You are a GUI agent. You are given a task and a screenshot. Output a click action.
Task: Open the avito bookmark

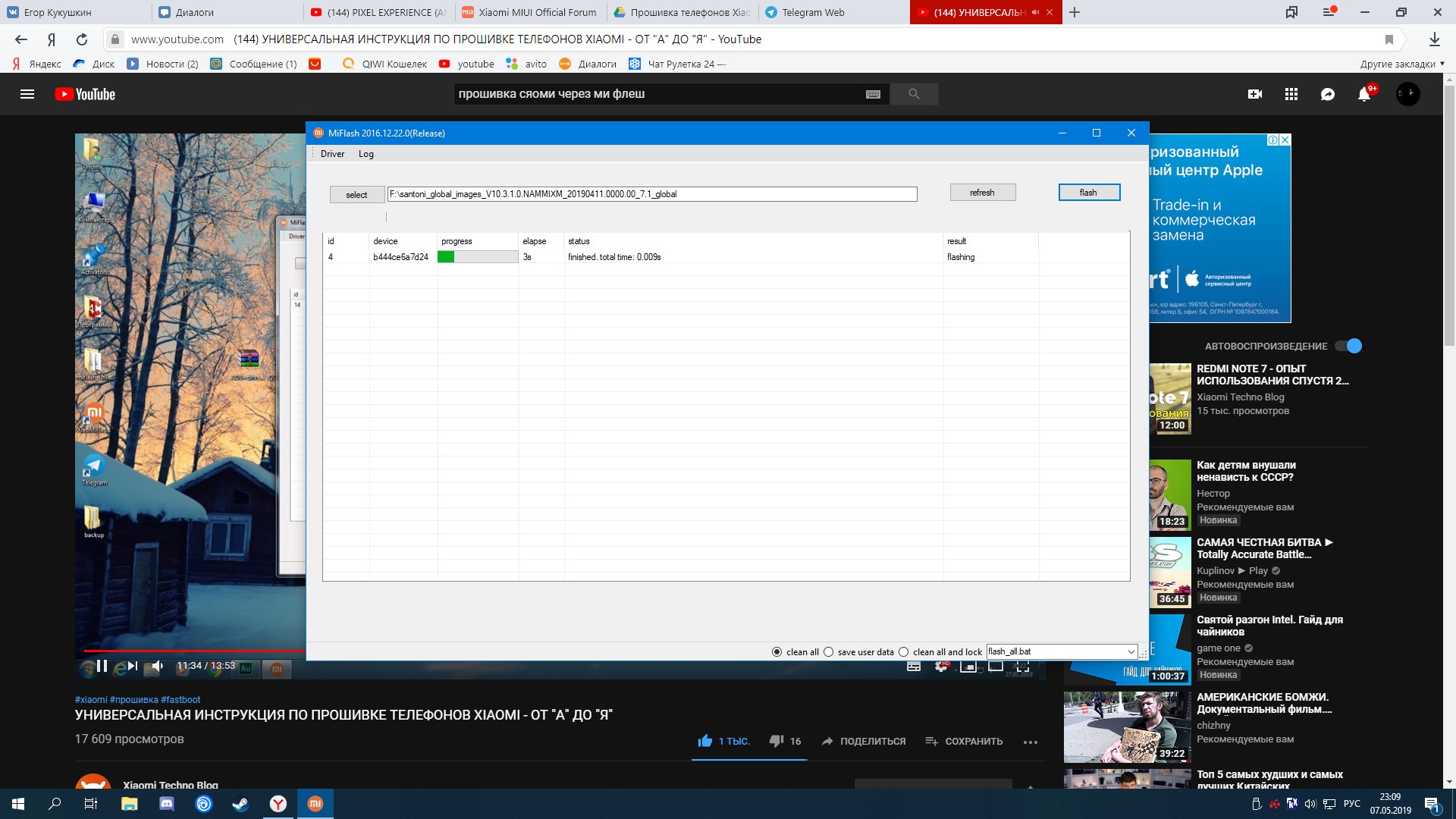pos(526,64)
